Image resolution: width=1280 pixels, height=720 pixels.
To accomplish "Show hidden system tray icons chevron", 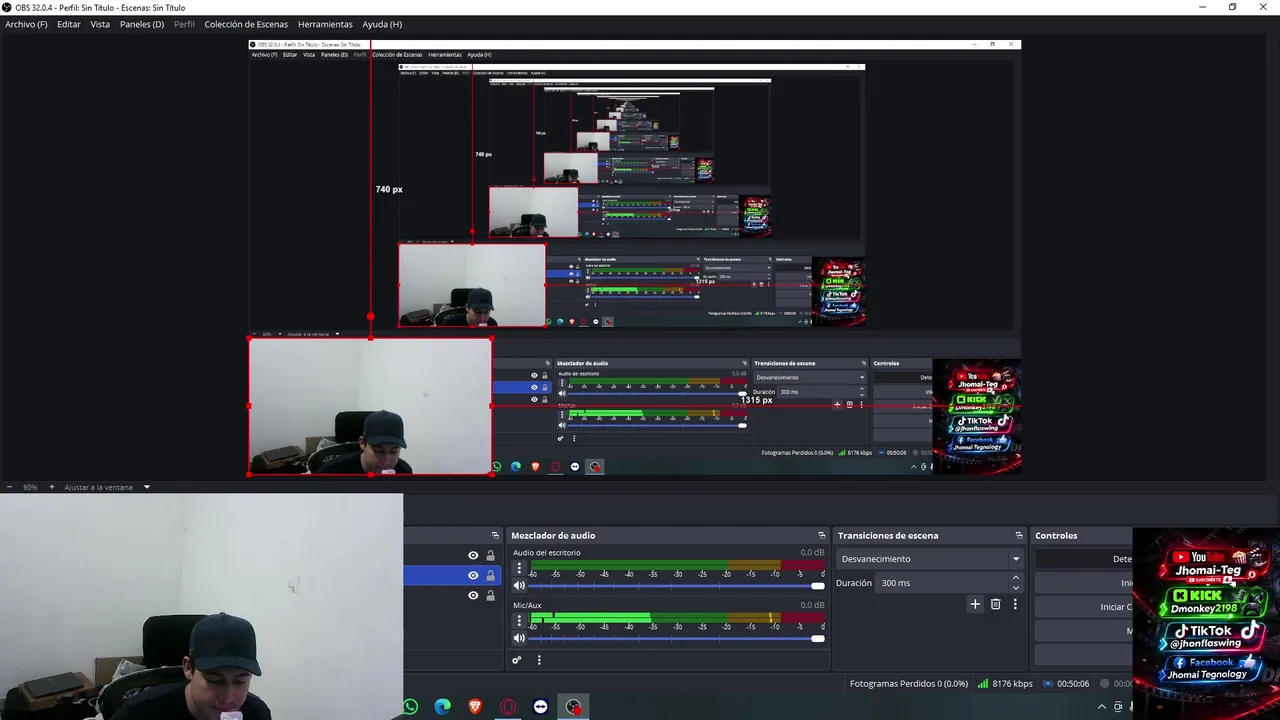I will tap(1102, 707).
